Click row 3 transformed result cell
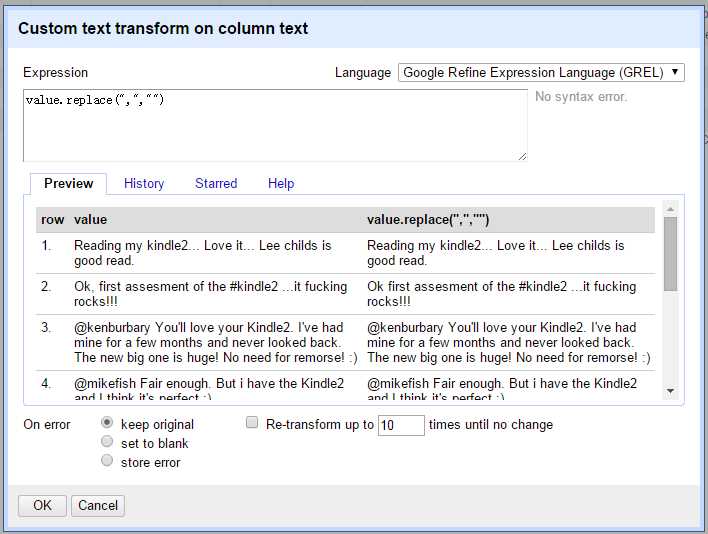The width and height of the screenshot is (708, 534). pyautogui.click(x=508, y=342)
